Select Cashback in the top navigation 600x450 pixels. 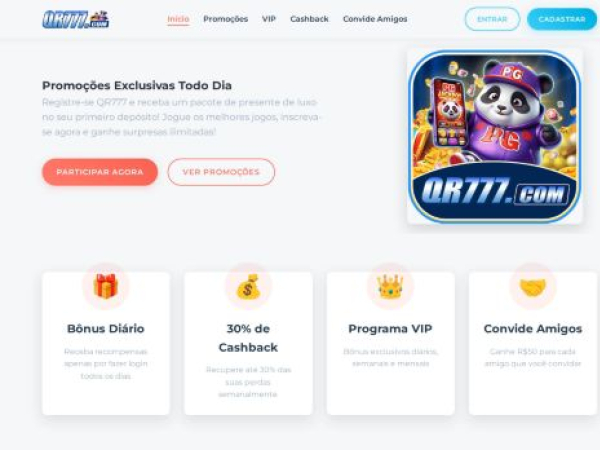click(x=309, y=19)
